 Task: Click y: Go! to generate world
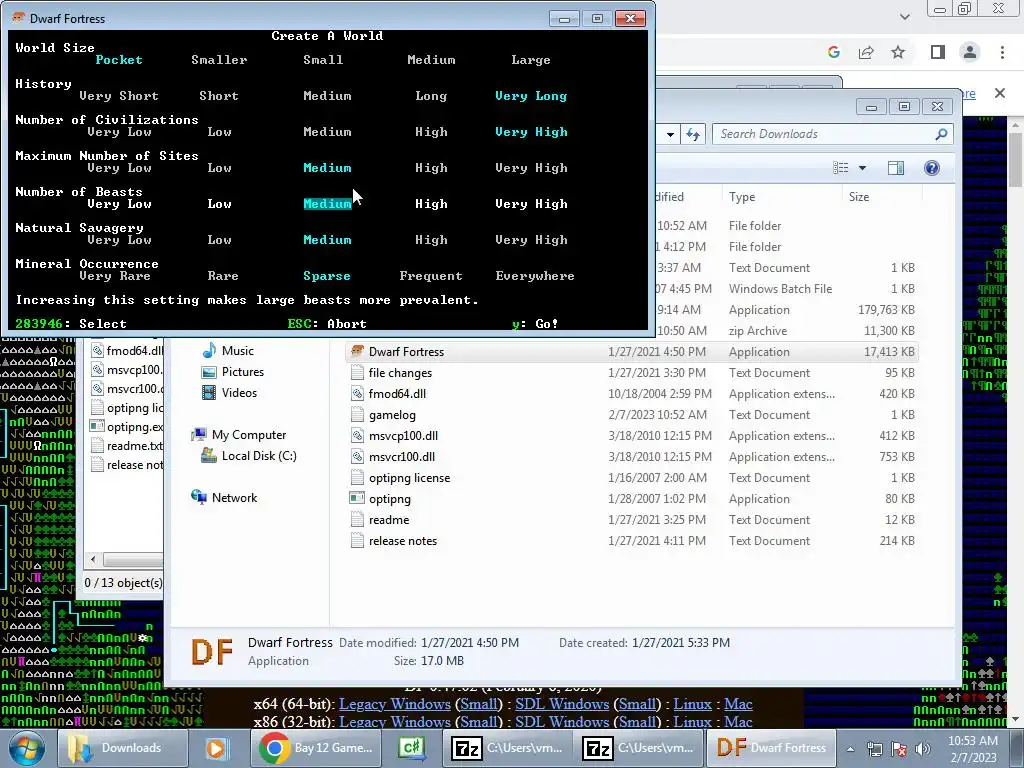535,323
